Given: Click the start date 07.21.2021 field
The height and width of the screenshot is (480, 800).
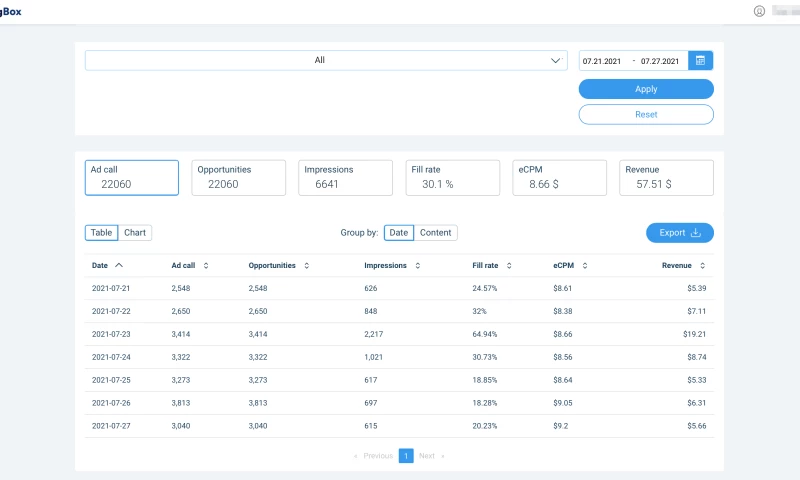Looking at the screenshot, I should click(603, 61).
